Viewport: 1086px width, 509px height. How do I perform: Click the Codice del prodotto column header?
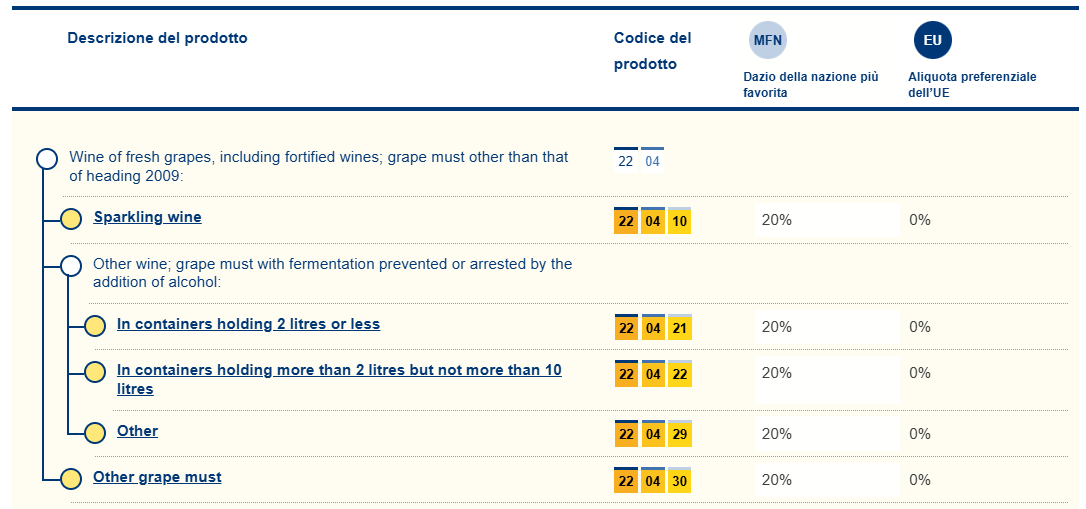(x=652, y=51)
